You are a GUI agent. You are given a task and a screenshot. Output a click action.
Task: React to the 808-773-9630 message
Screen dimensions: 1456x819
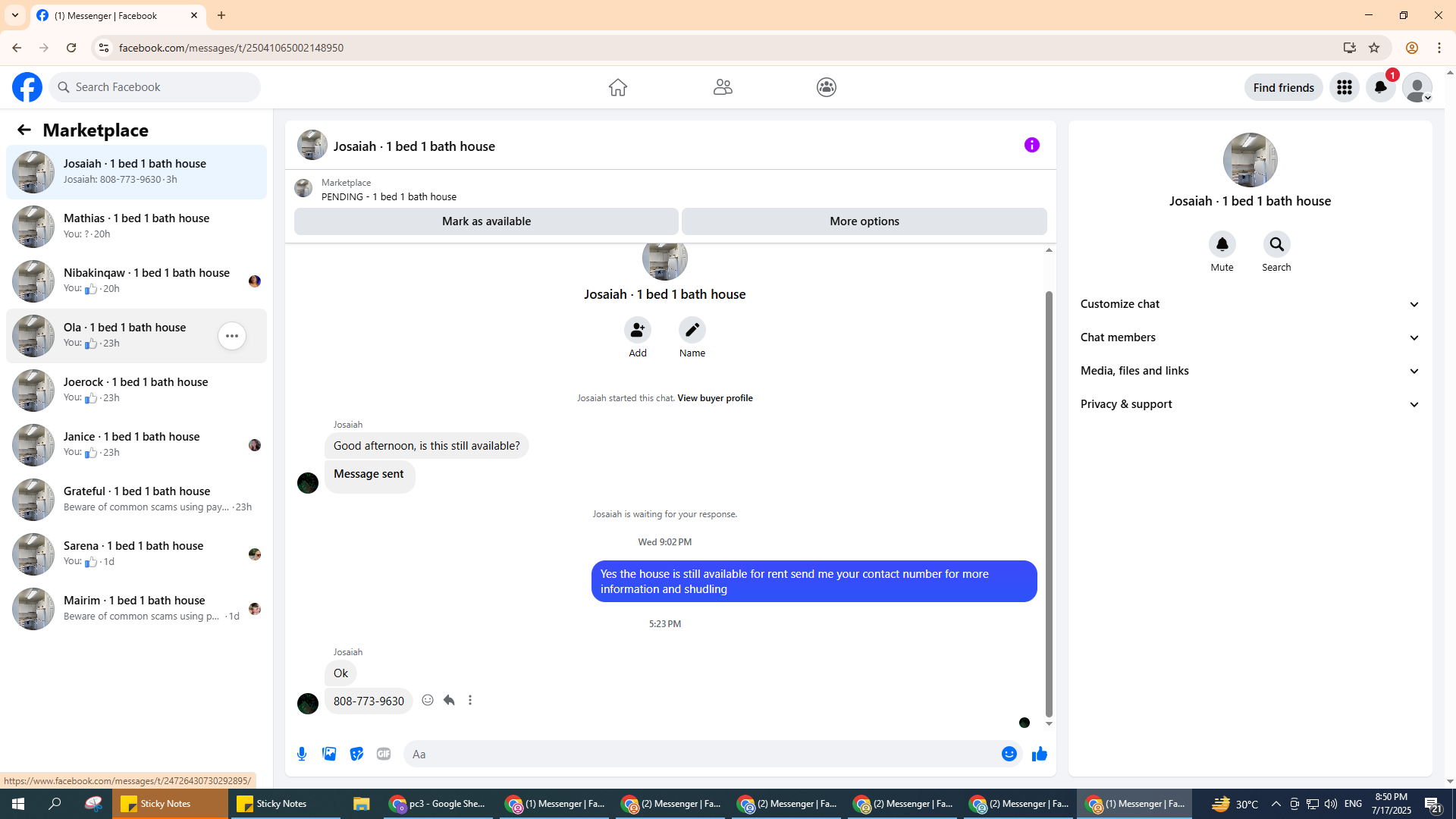(428, 700)
